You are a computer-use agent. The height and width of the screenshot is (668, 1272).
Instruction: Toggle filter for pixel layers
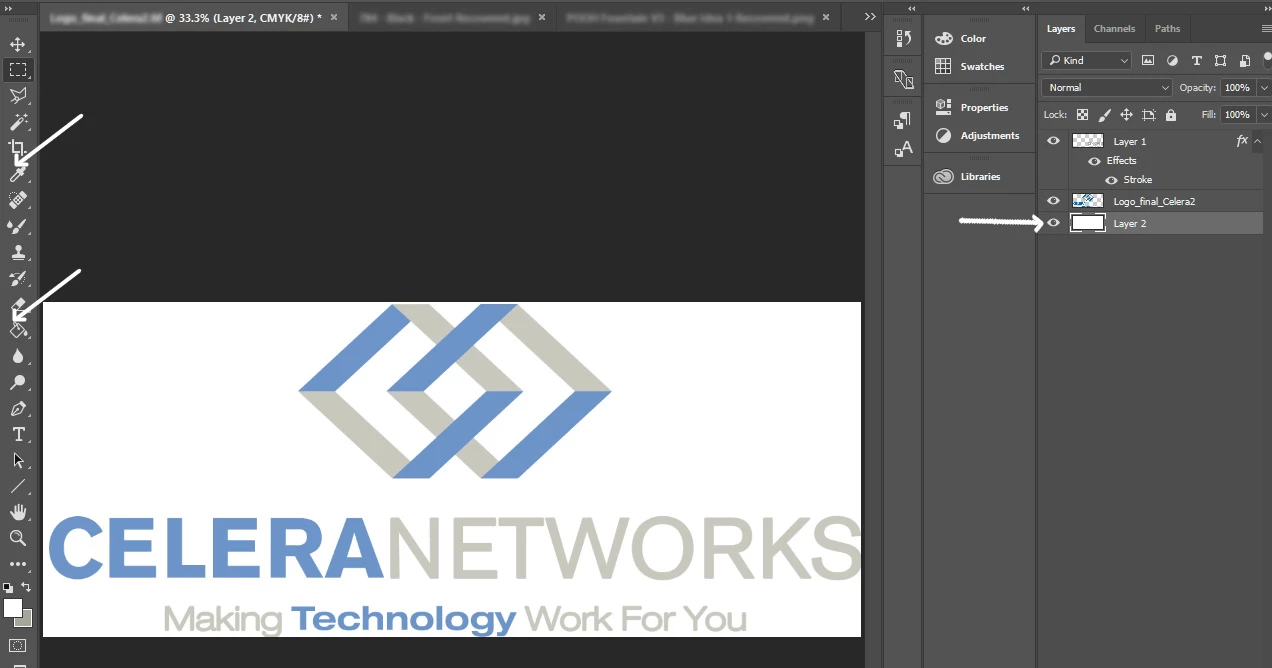1148,60
